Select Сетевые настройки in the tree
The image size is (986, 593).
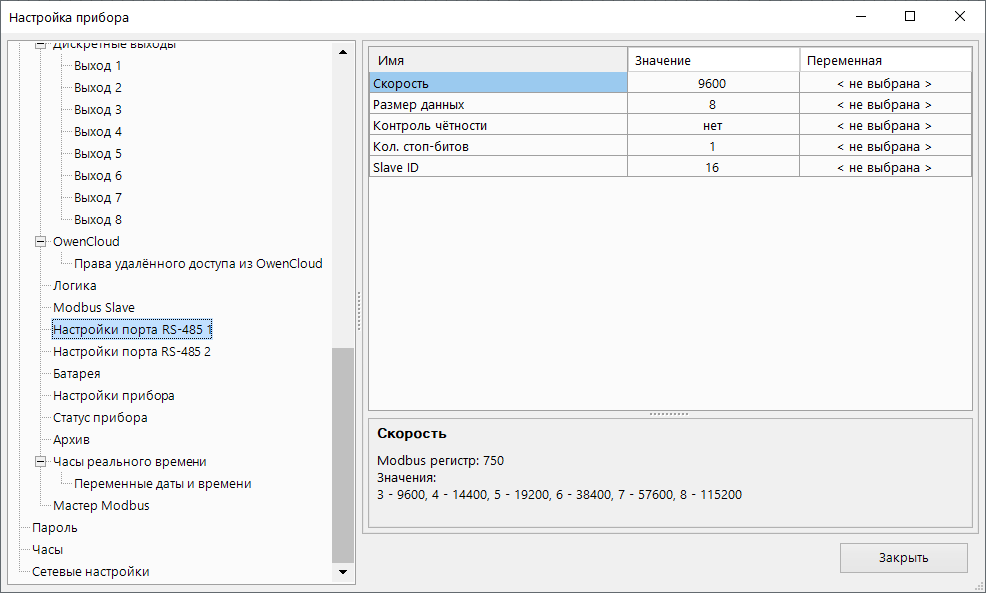click(90, 572)
